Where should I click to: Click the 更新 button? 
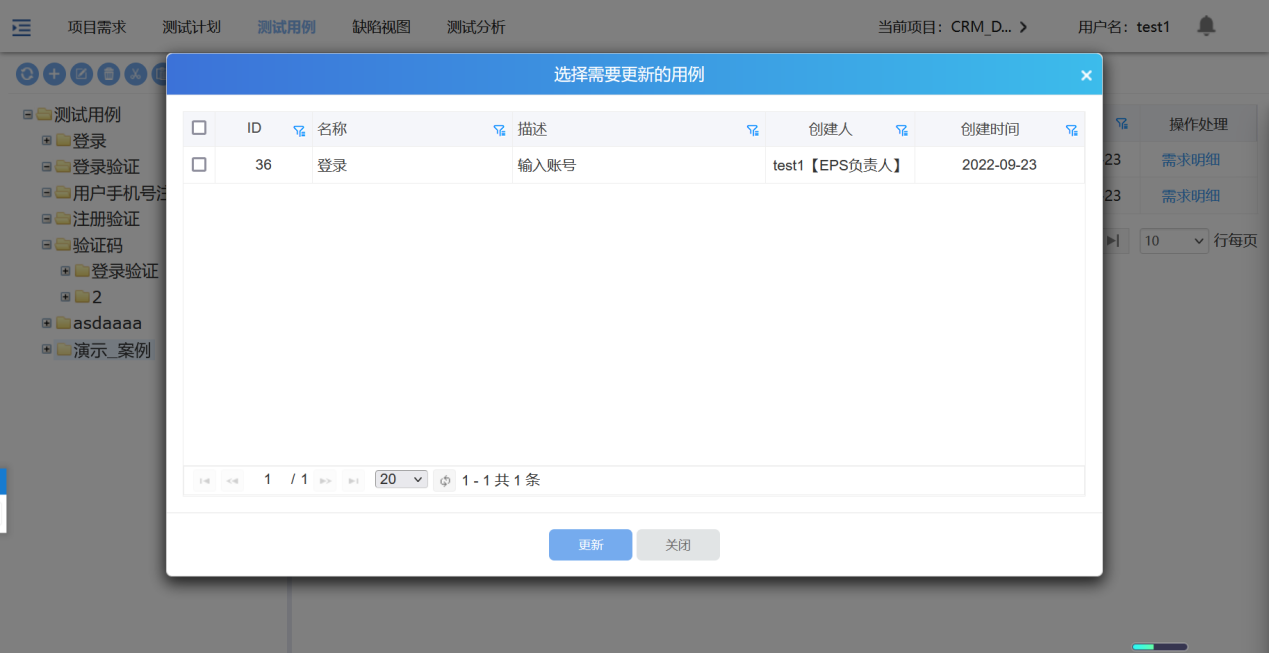point(590,545)
